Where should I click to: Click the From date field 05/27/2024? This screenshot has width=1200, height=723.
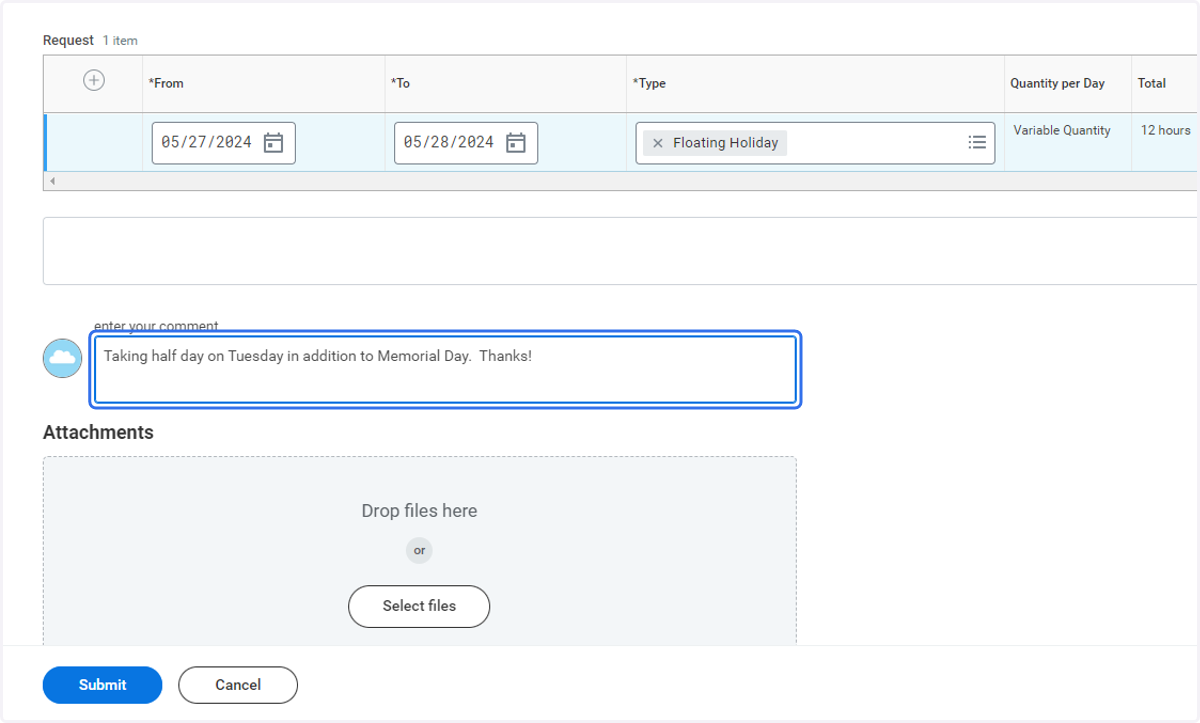pyautogui.click(x=223, y=143)
